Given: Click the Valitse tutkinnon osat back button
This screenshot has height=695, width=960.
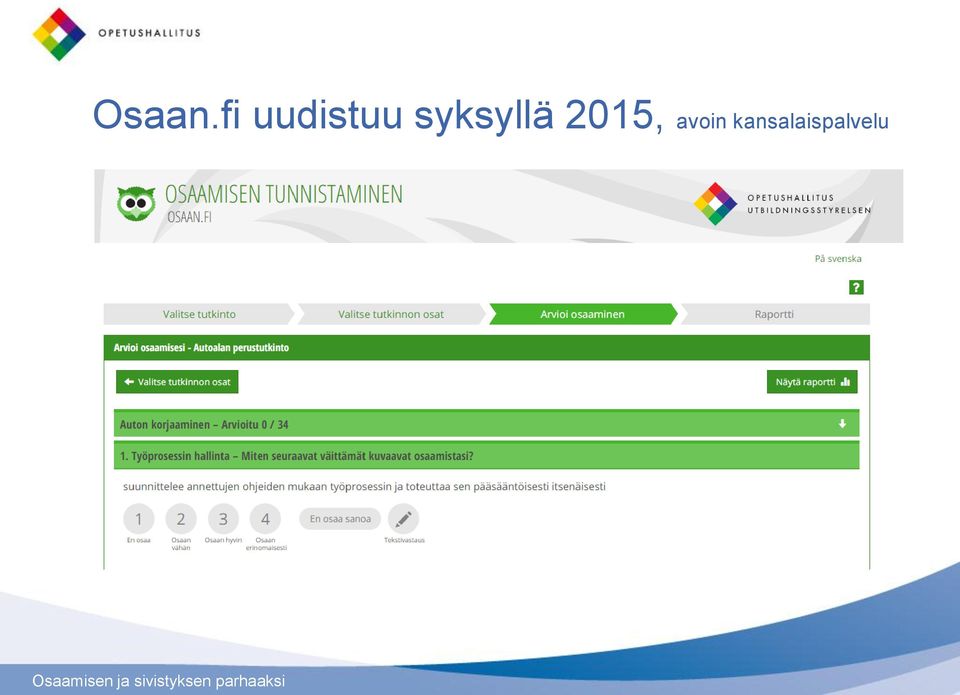Looking at the screenshot, I should click(x=177, y=381).
